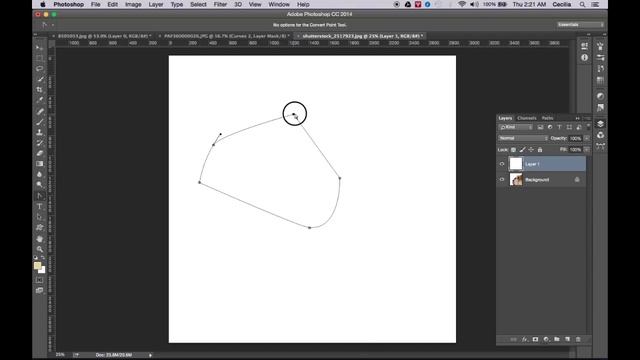640x360 pixels.
Task: Open the background color picker
Action: (42, 271)
